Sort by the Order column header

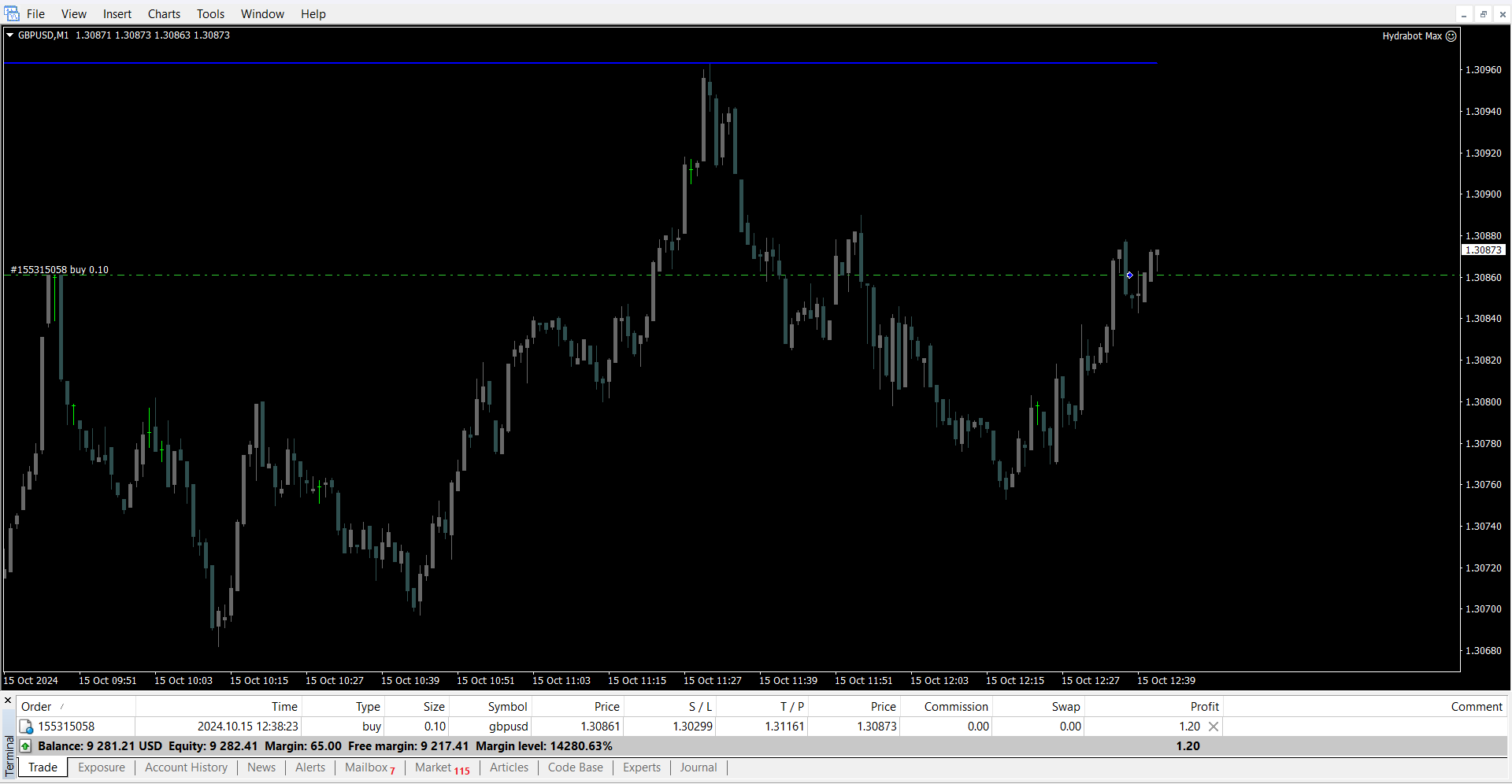(36, 707)
